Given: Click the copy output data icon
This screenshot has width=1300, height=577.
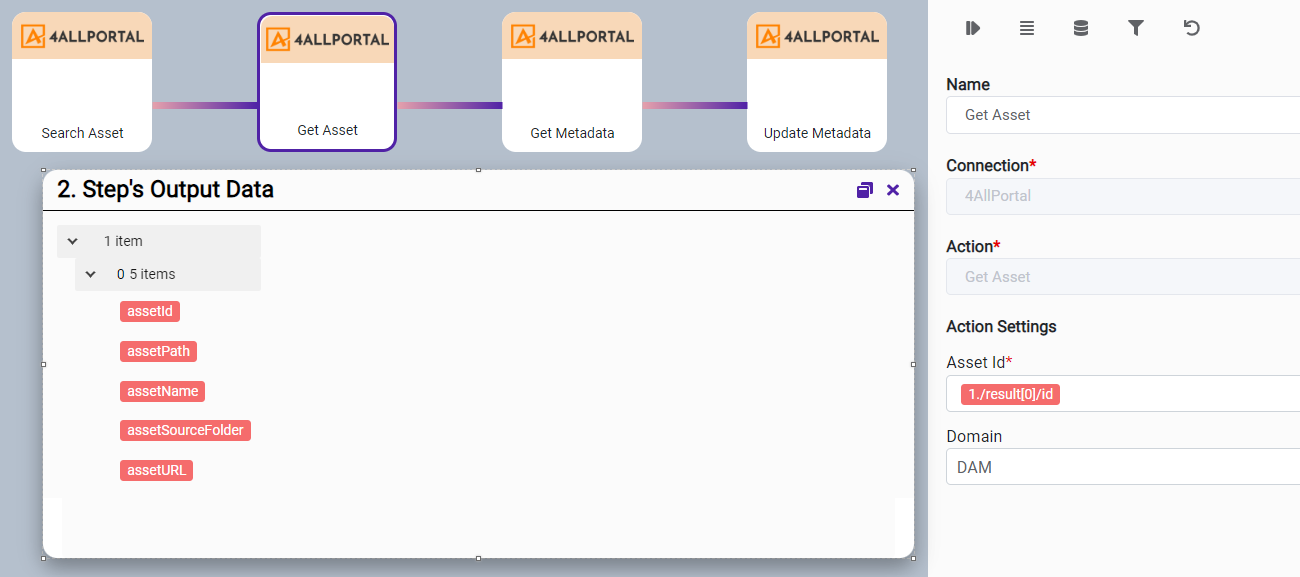Looking at the screenshot, I should [865, 190].
